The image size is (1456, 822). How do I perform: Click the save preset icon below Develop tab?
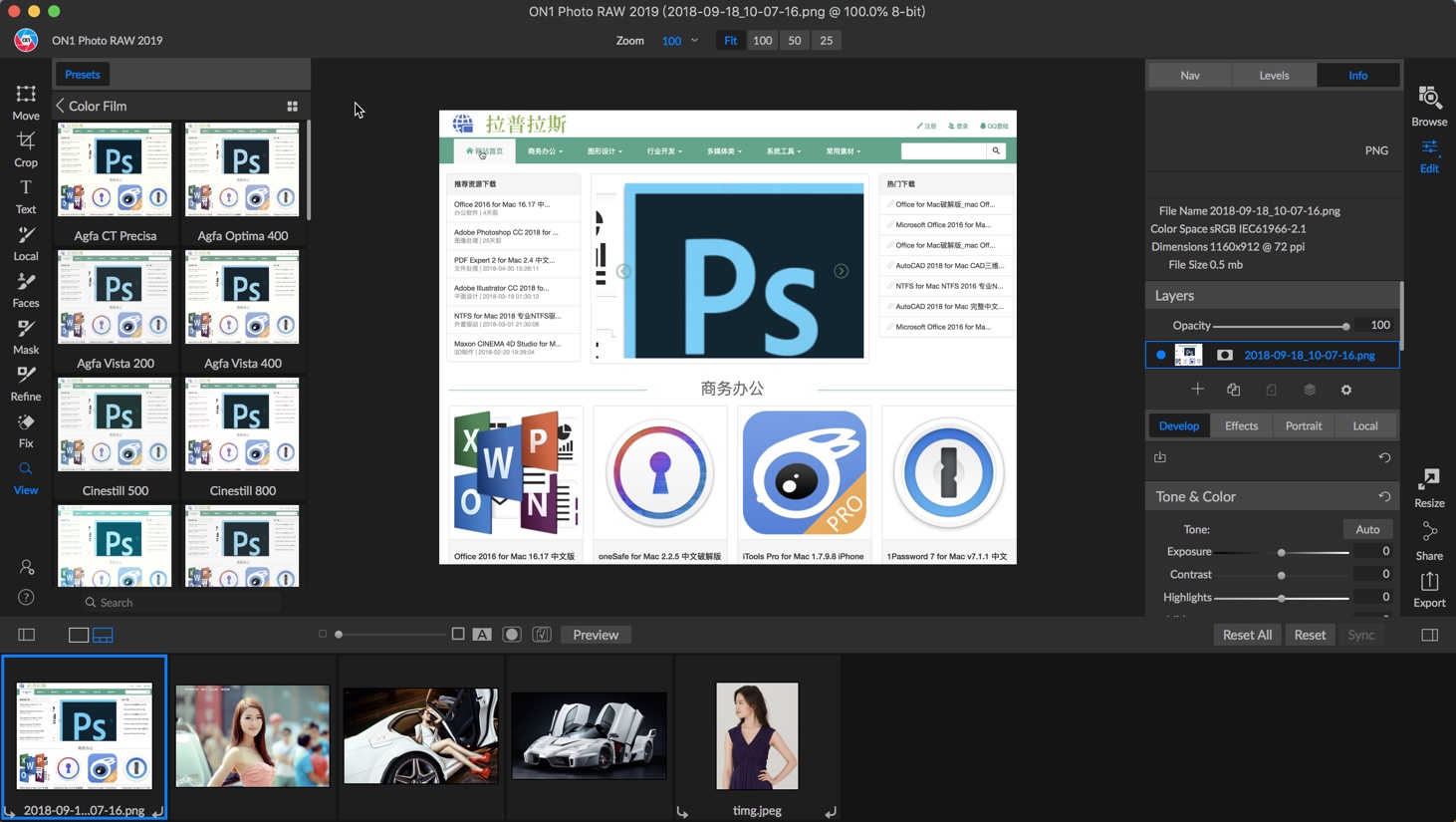(x=1160, y=457)
